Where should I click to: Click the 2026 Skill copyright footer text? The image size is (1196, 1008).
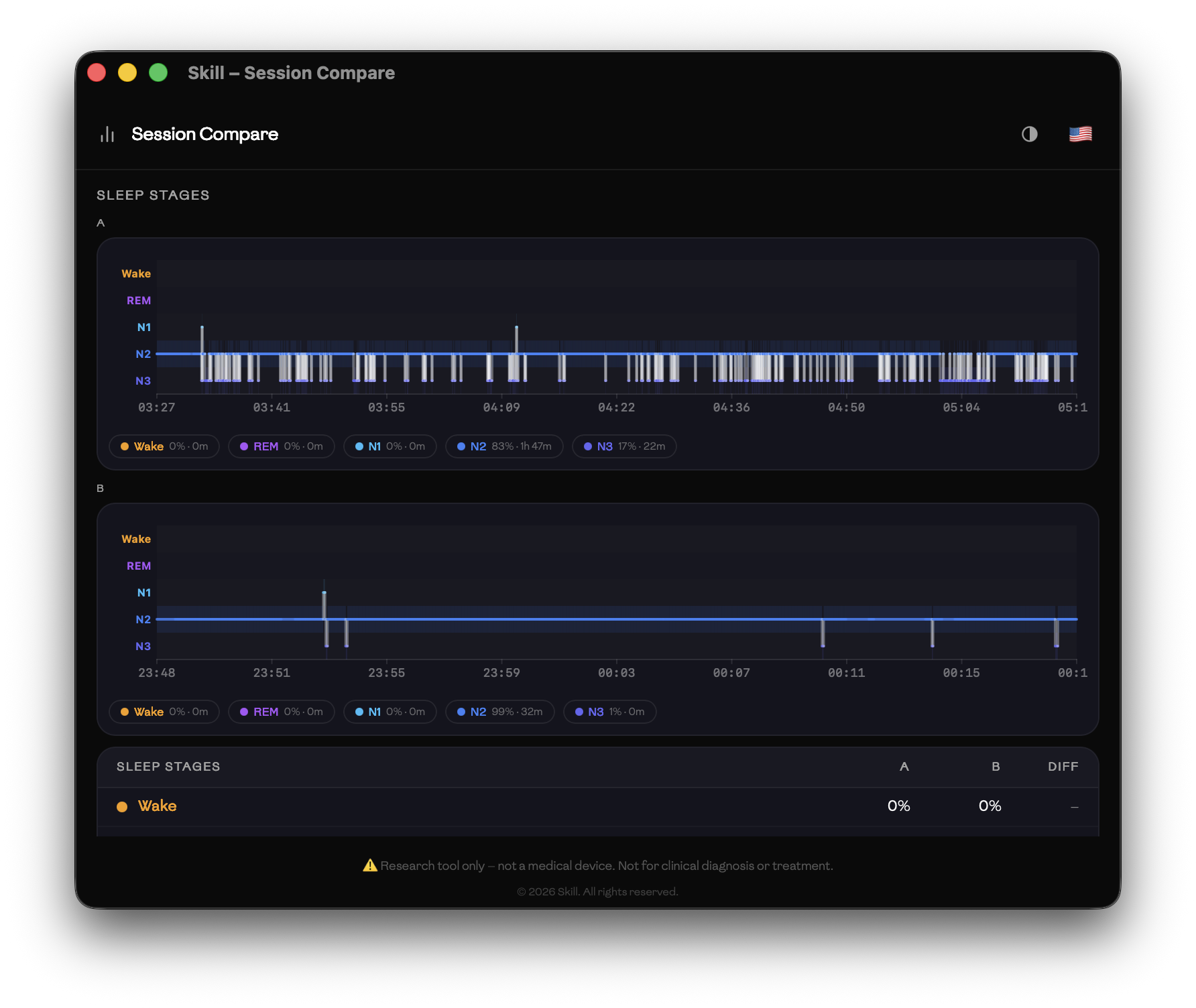(597, 891)
